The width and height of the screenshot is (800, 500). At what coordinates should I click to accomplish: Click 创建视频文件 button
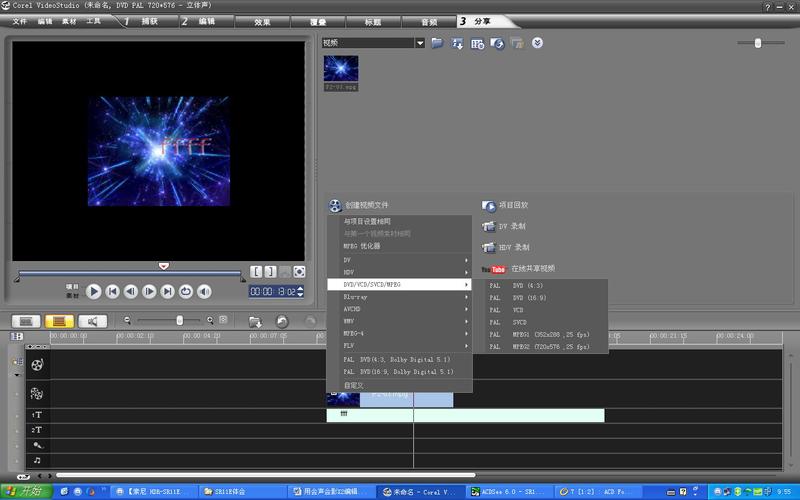(359, 205)
